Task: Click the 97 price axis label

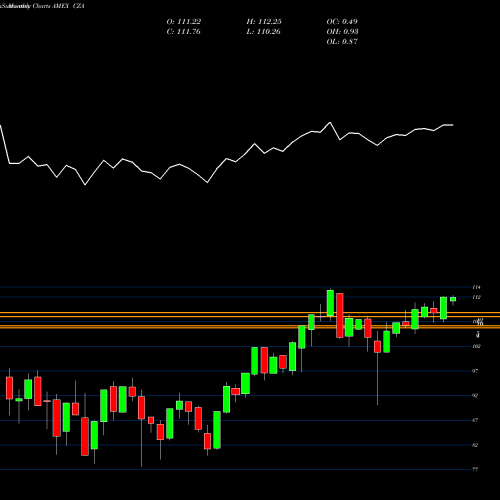Action: [x=475, y=371]
